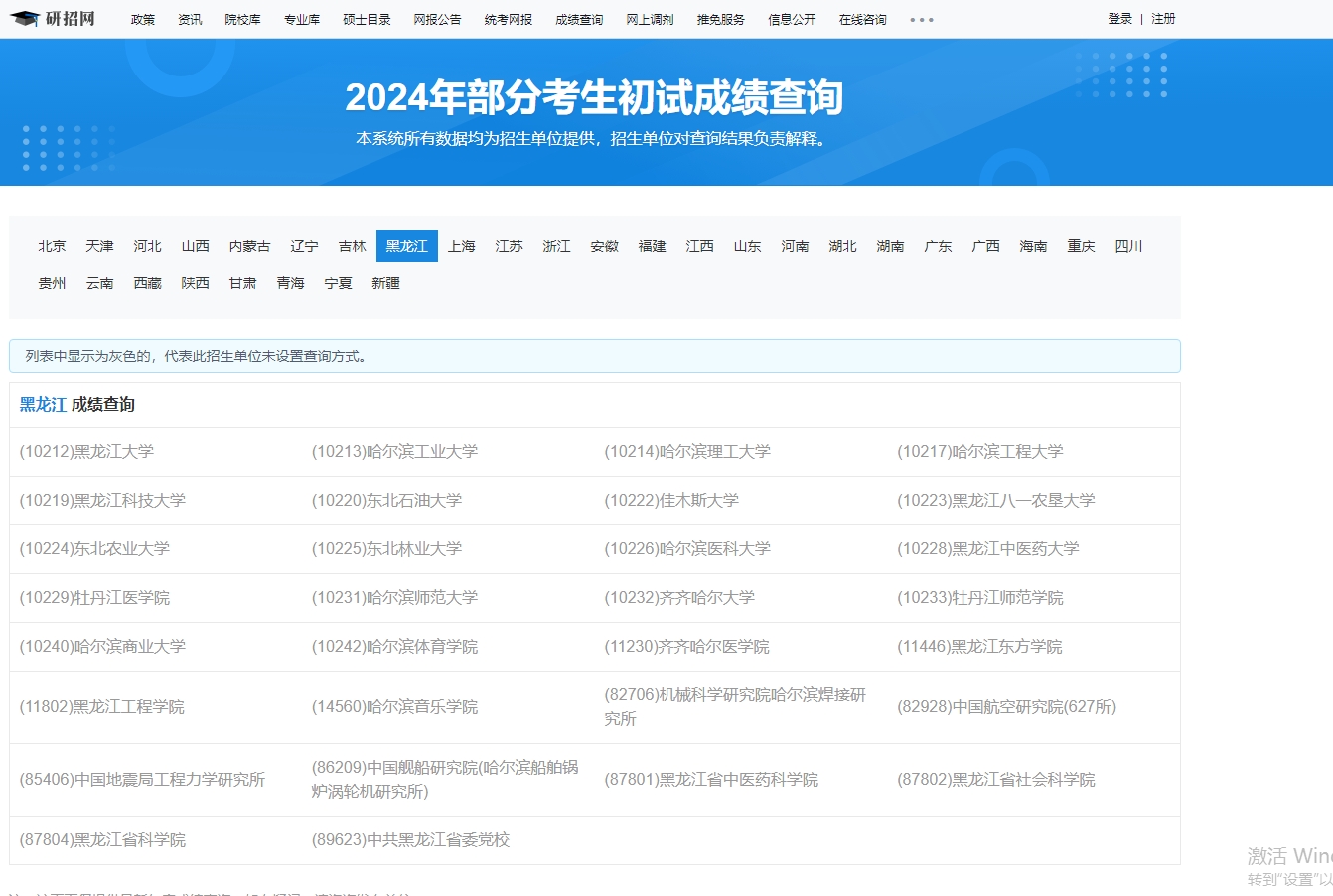Switch to the 贵州 tab
1333x896 pixels.
point(53,283)
